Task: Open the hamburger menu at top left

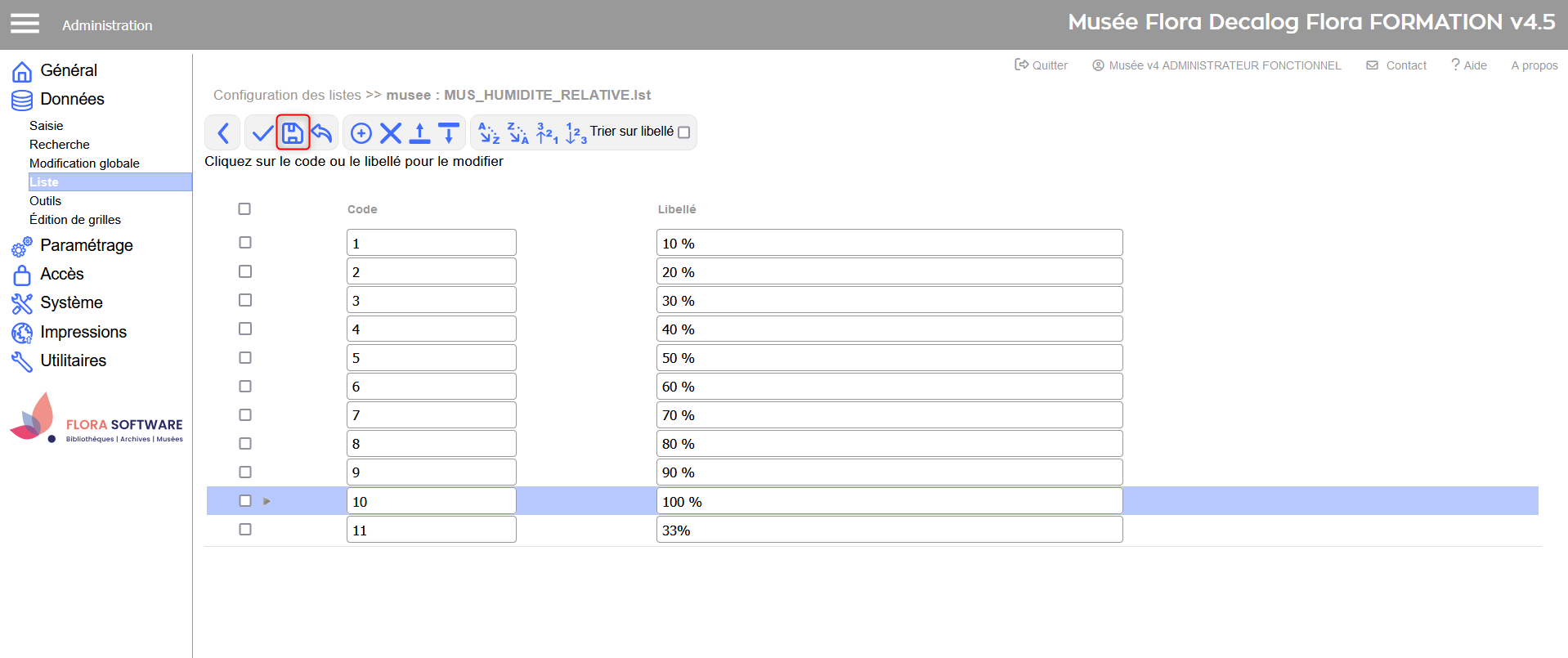Action: point(25,24)
